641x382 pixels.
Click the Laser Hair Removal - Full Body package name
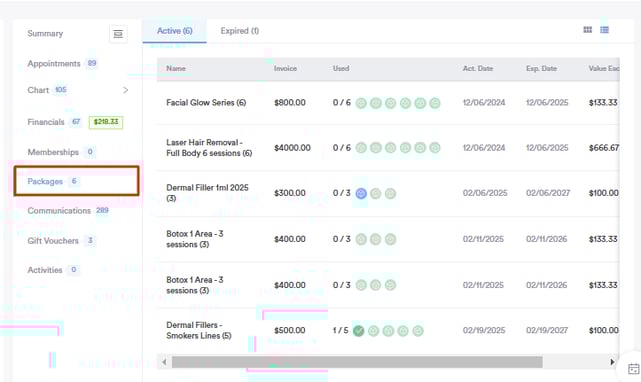[x=209, y=148]
